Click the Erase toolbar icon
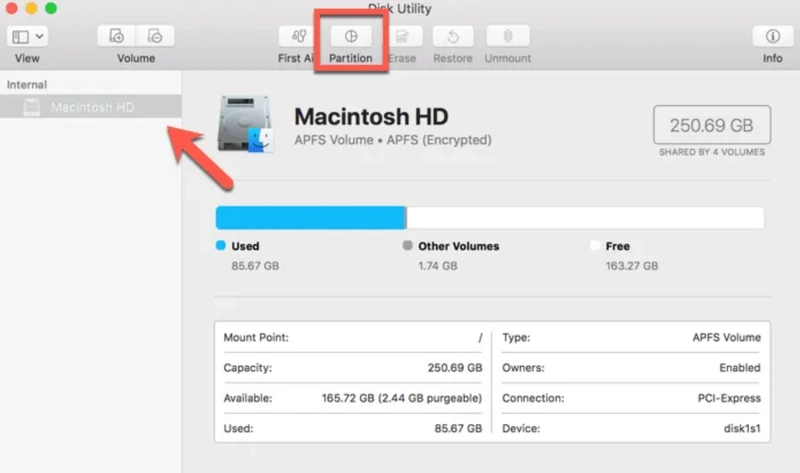 402,36
